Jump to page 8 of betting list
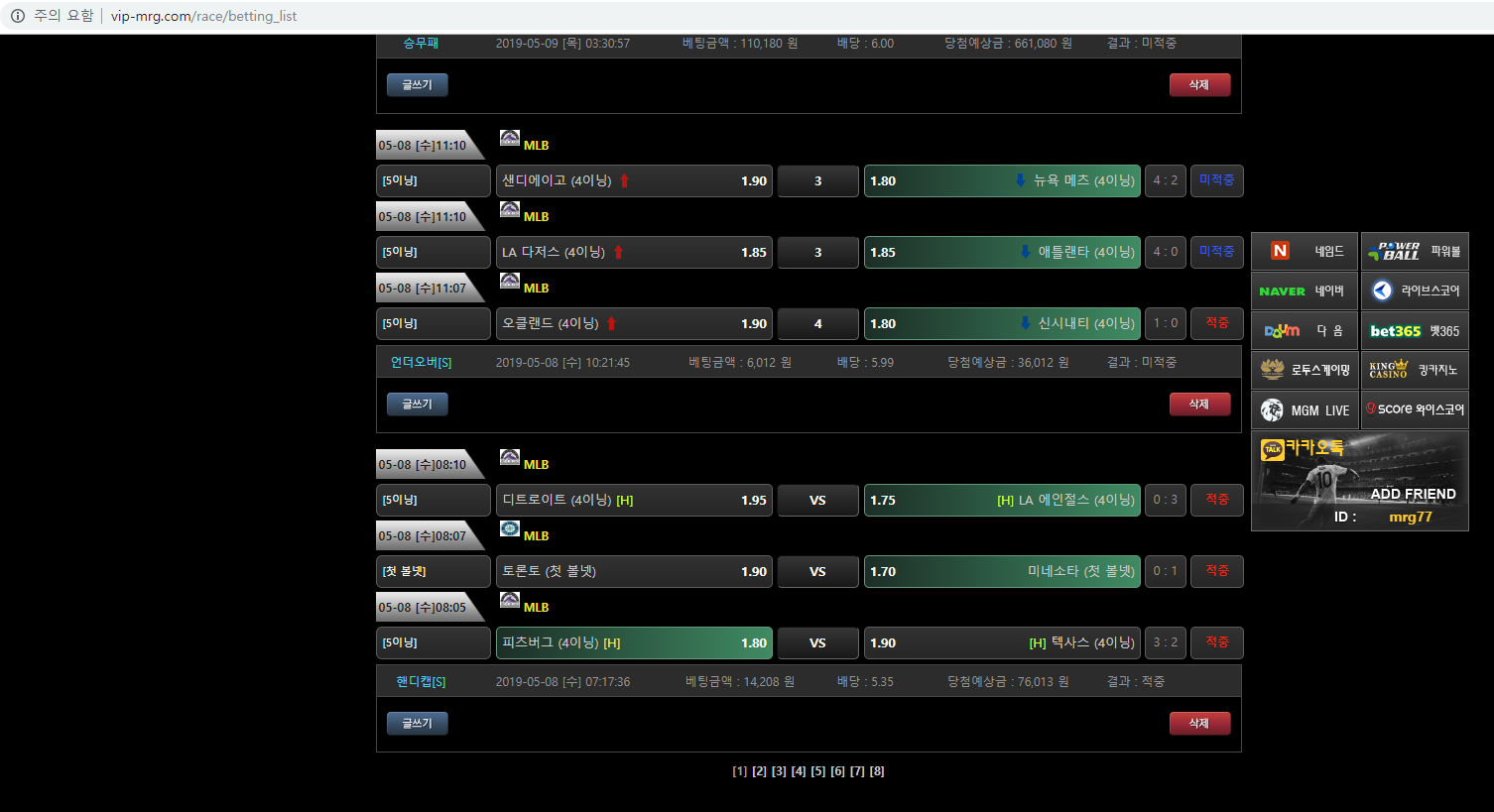The width and height of the screenshot is (1494, 812). click(x=877, y=771)
